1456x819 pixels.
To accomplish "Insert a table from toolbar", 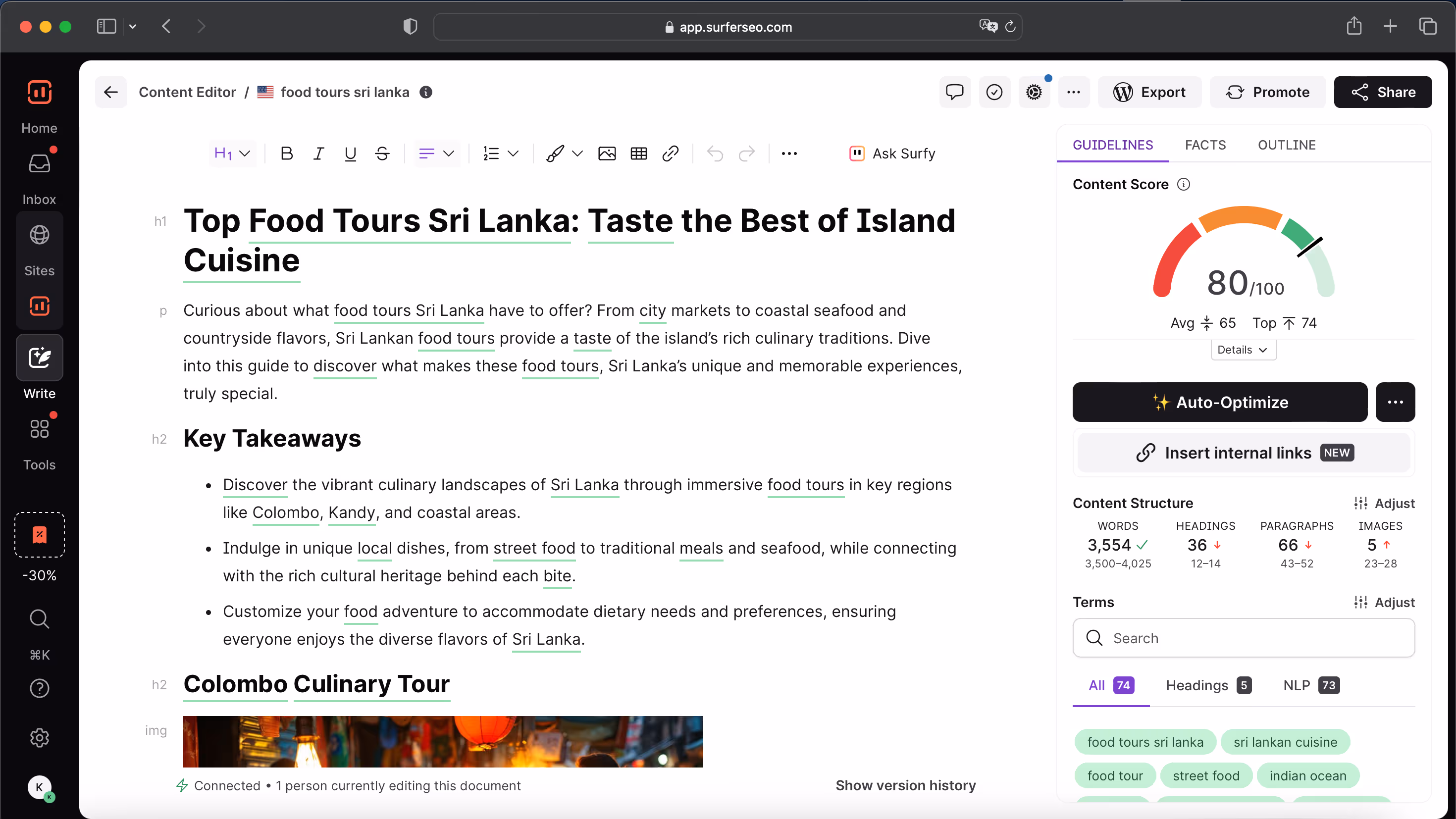I will (639, 154).
